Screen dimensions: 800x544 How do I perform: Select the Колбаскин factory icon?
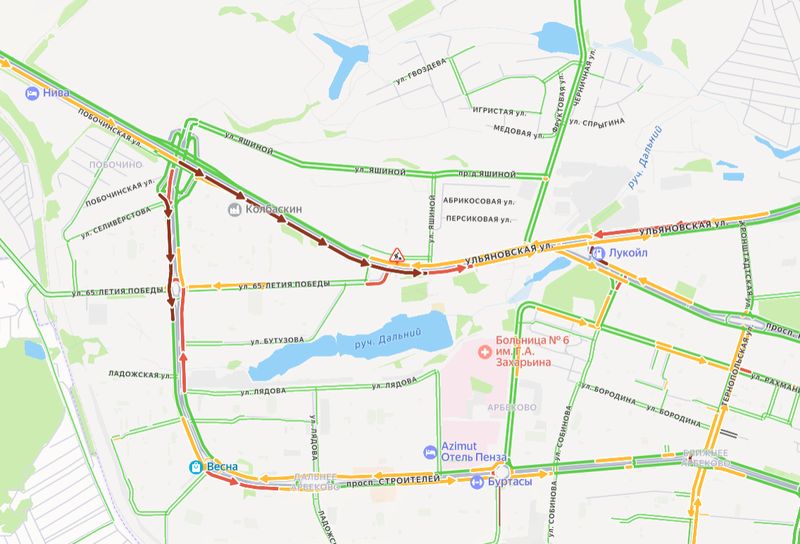235,209
